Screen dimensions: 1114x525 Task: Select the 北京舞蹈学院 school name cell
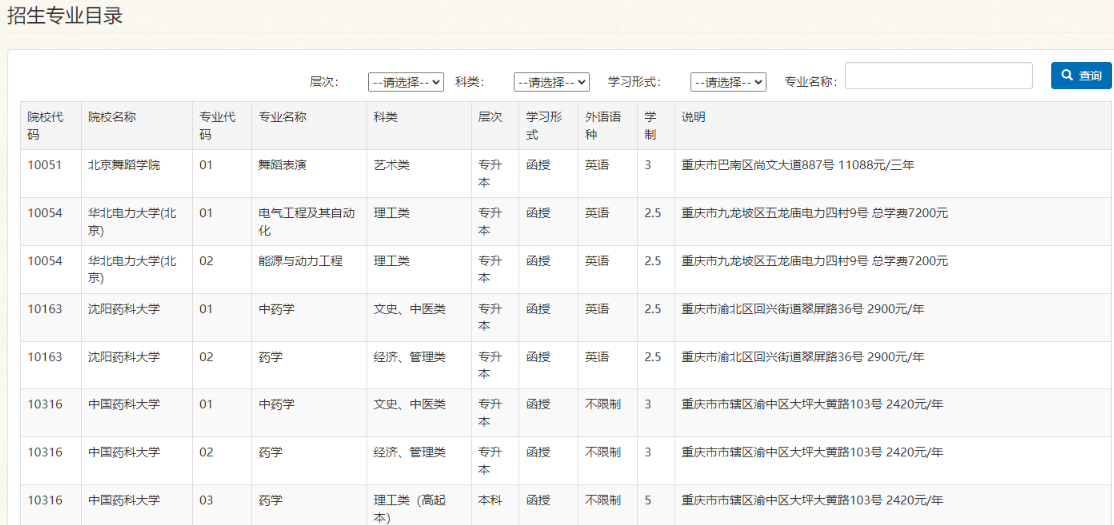click(124, 165)
